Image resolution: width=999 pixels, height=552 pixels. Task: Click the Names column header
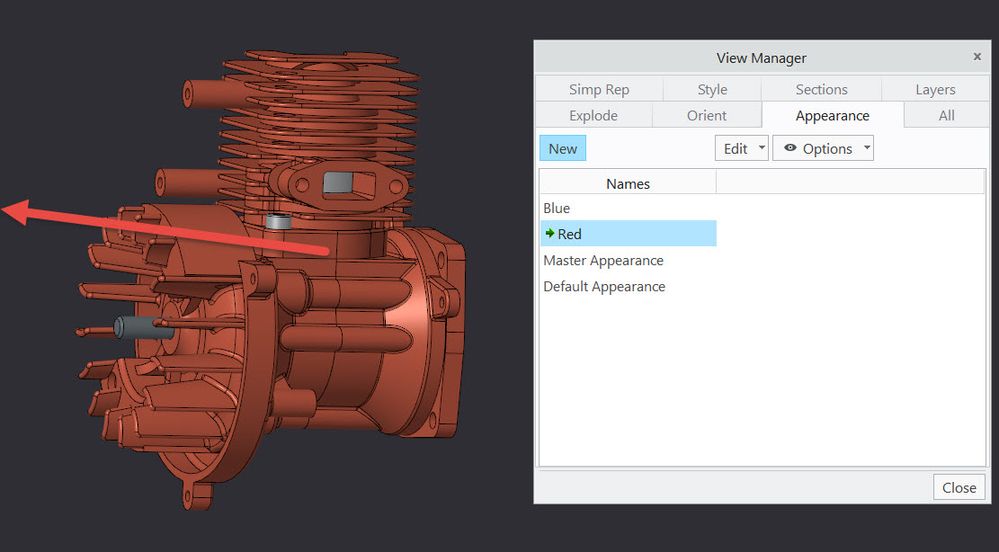(x=628, y=183)
